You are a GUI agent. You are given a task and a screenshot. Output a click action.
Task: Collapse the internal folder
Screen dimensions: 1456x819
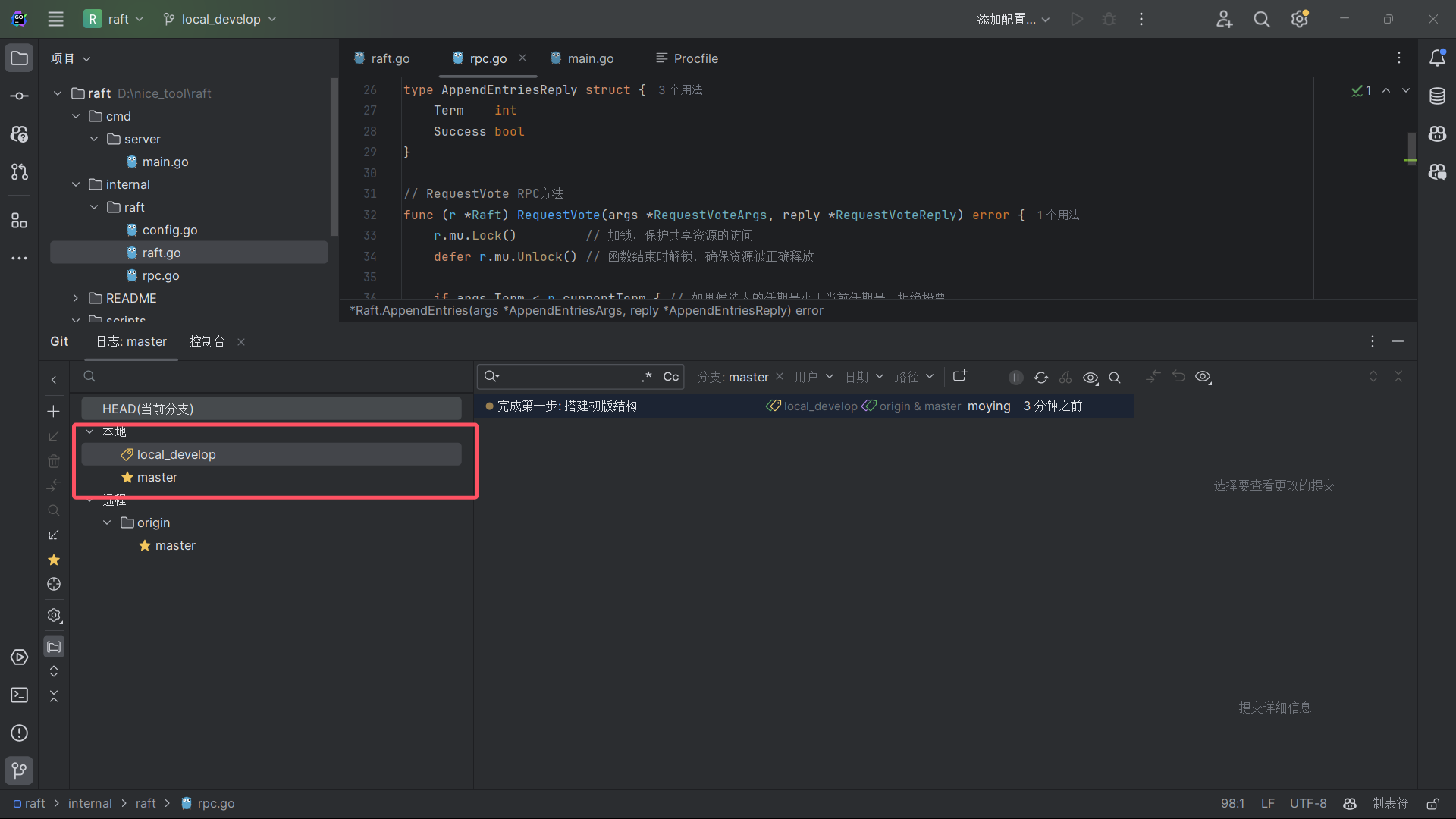pyautogui.click(x=76, y=184)
